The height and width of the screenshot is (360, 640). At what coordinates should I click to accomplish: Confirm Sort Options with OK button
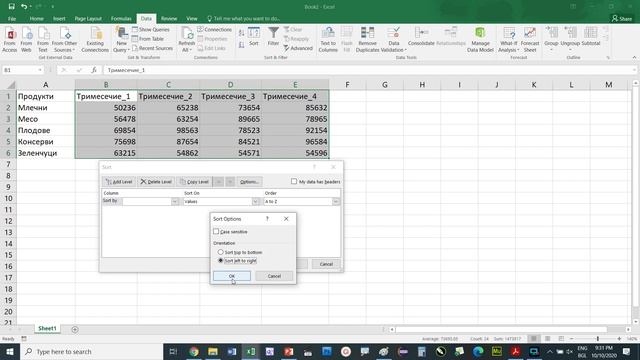pyautogui.click(x=232, y=276)
